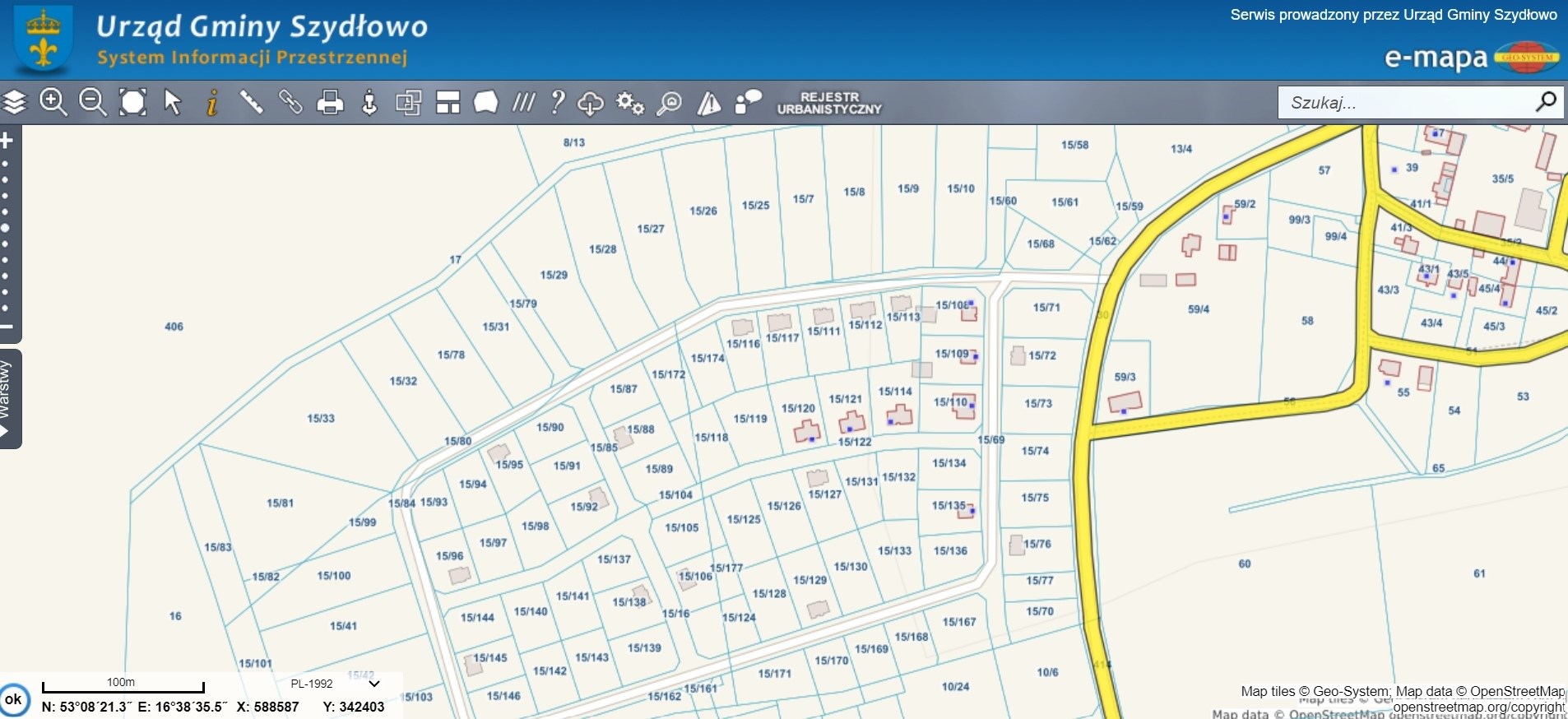The image size is (1568, 719).
Task: Open the gears settings icon
Action: coord(630,103)
